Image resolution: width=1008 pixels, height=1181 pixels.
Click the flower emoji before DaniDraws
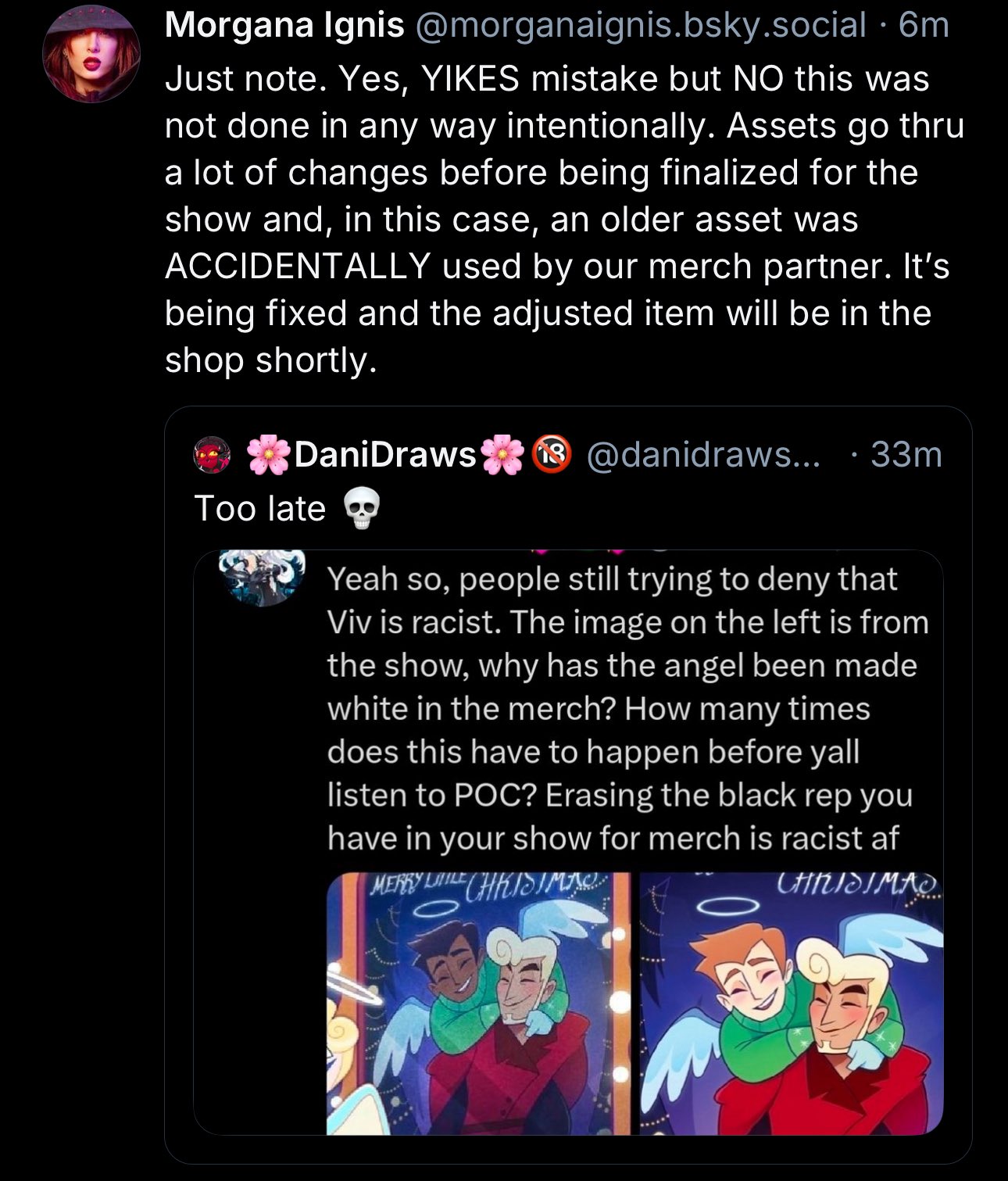[269, 454]
